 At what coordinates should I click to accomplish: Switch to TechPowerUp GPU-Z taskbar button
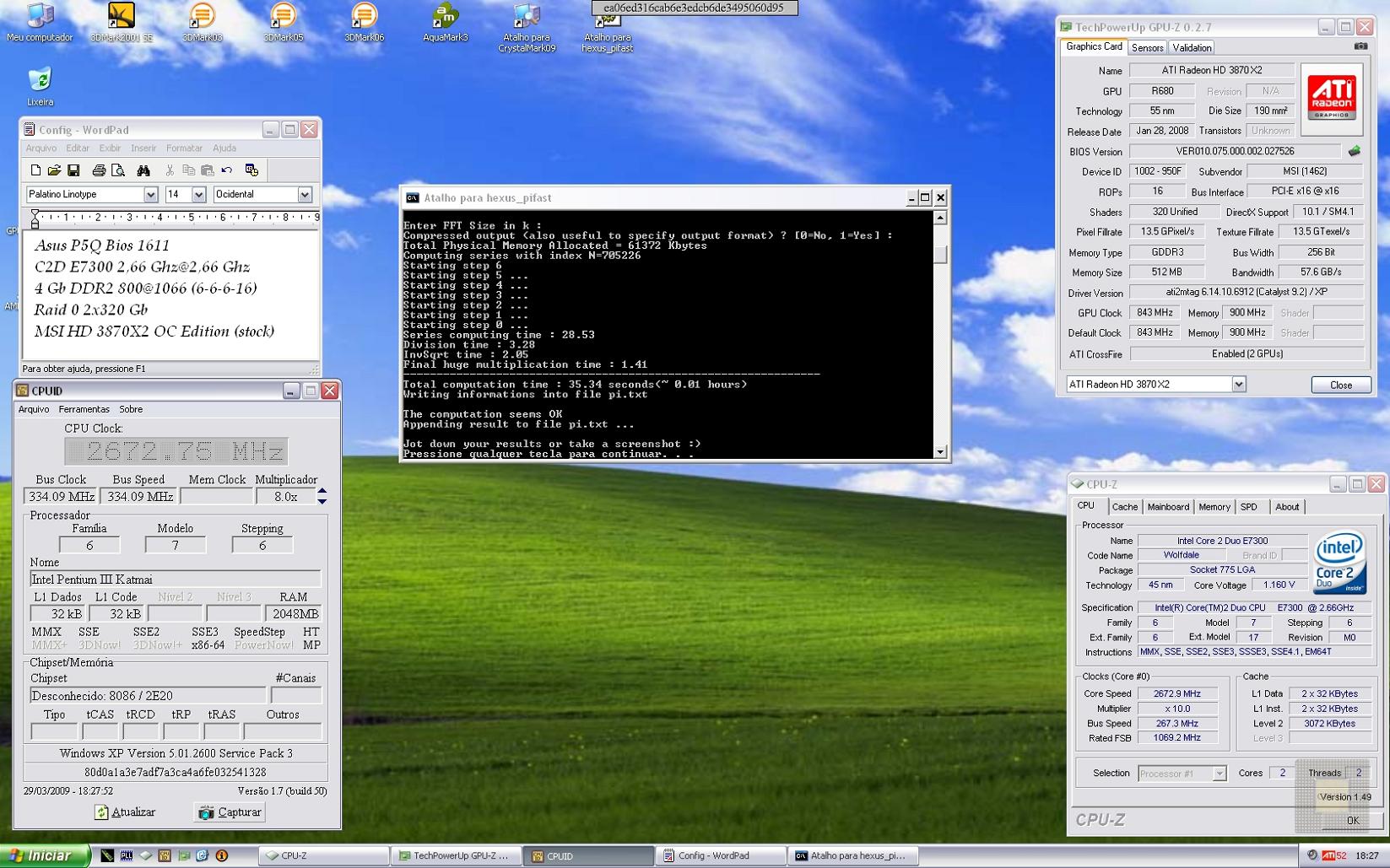[x=457, y=855]
